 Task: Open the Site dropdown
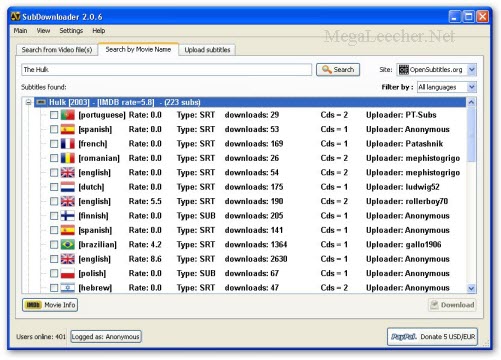(x=471, y=70)
